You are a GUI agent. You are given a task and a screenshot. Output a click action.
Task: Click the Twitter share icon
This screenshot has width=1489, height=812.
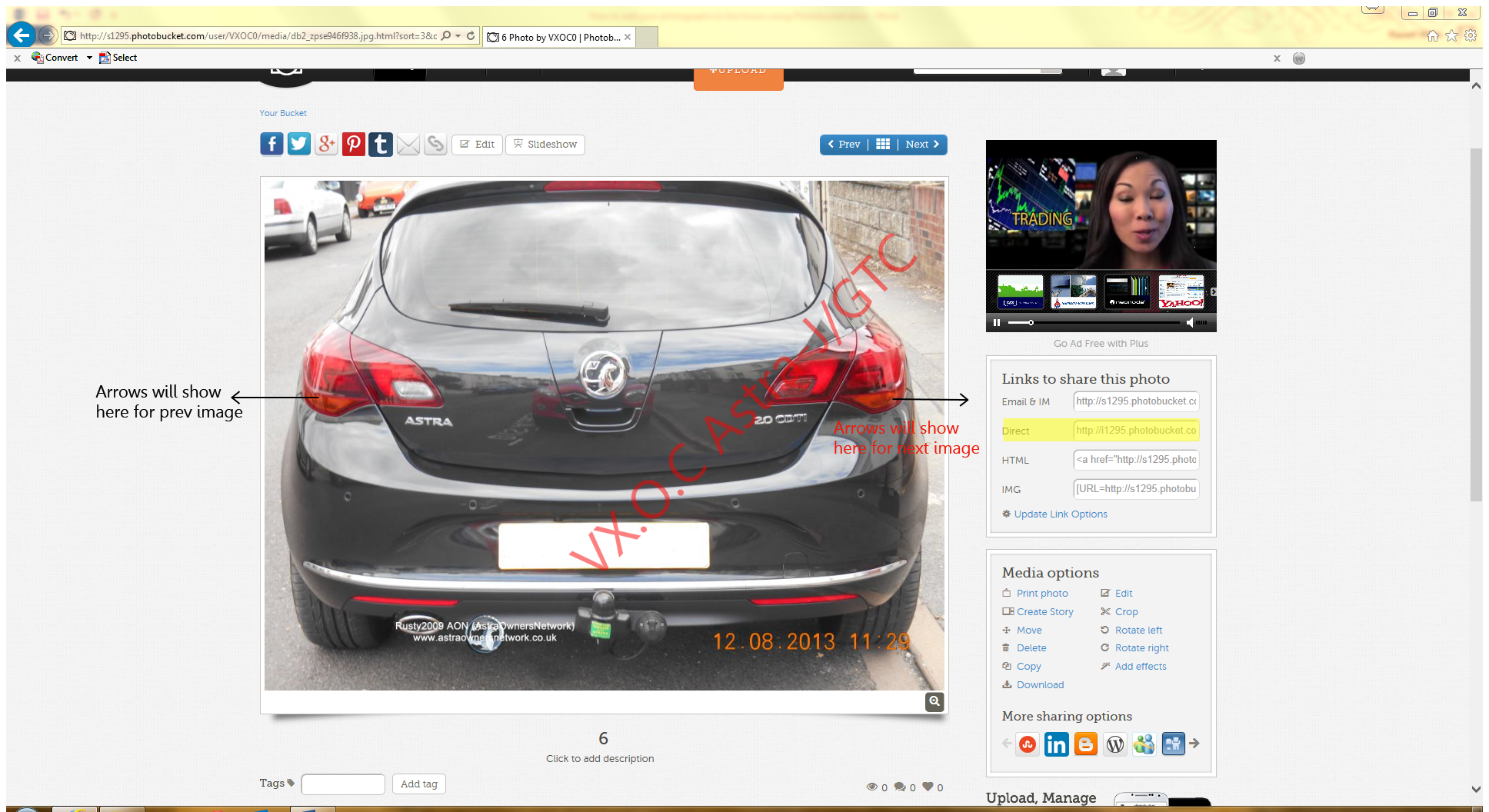coord(299,144)
